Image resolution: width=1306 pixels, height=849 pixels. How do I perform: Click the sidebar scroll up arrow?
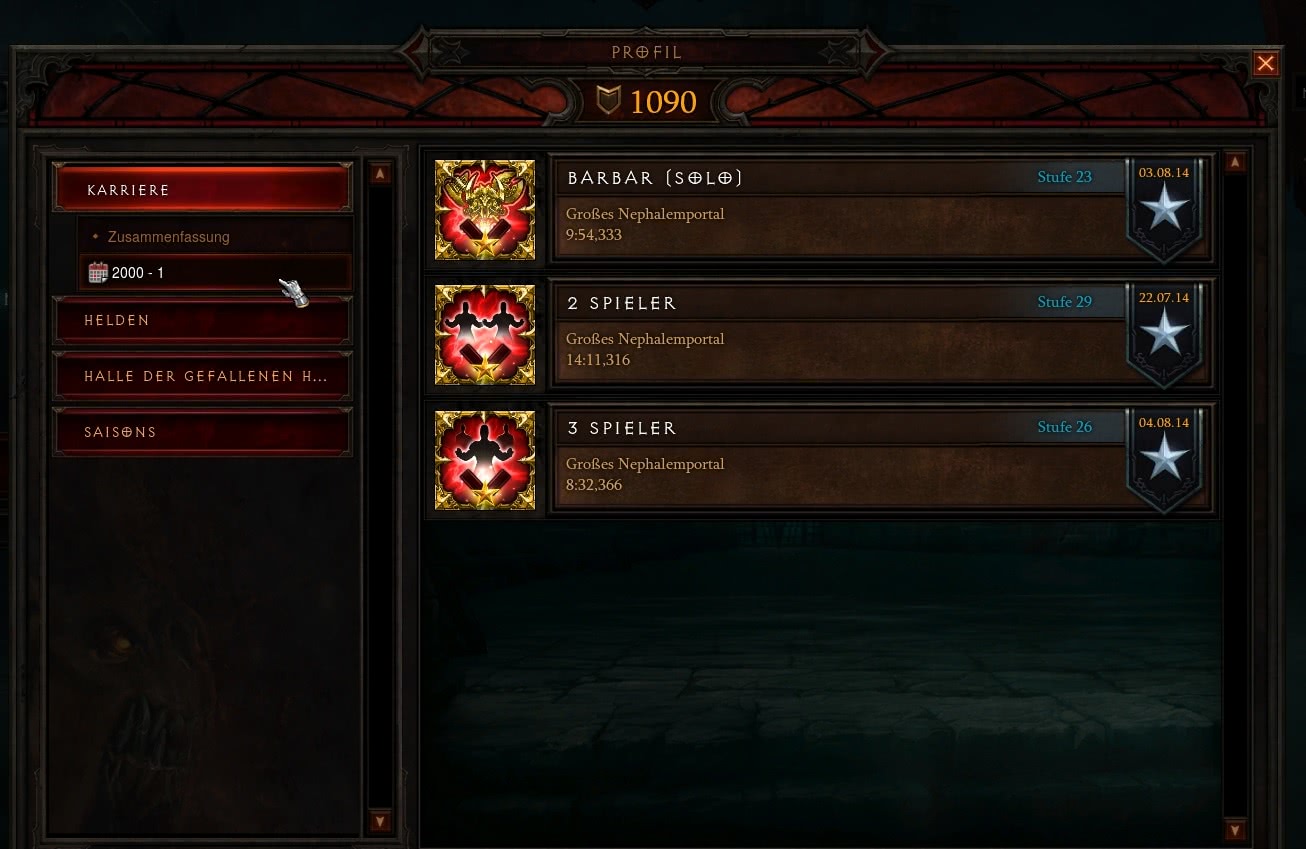click(x=380, y=174)
